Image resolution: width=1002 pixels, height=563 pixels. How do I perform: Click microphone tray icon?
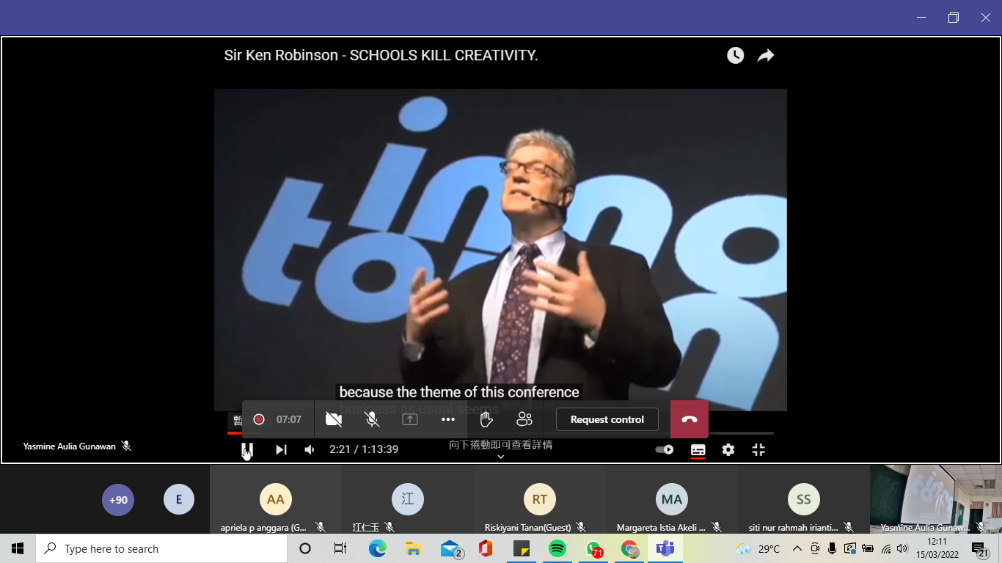click(x=832, y=549)
